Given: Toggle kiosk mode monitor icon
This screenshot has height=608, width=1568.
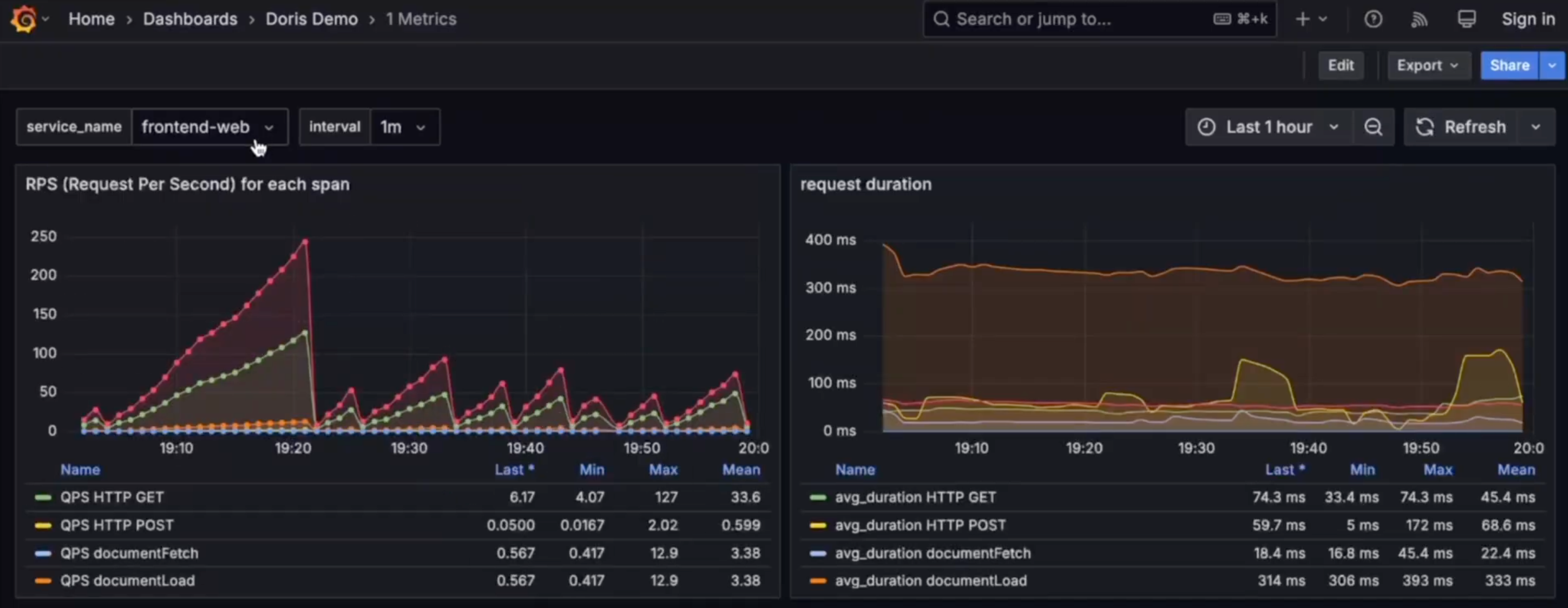Looking at the screenshot, I should coord(1466,19).
